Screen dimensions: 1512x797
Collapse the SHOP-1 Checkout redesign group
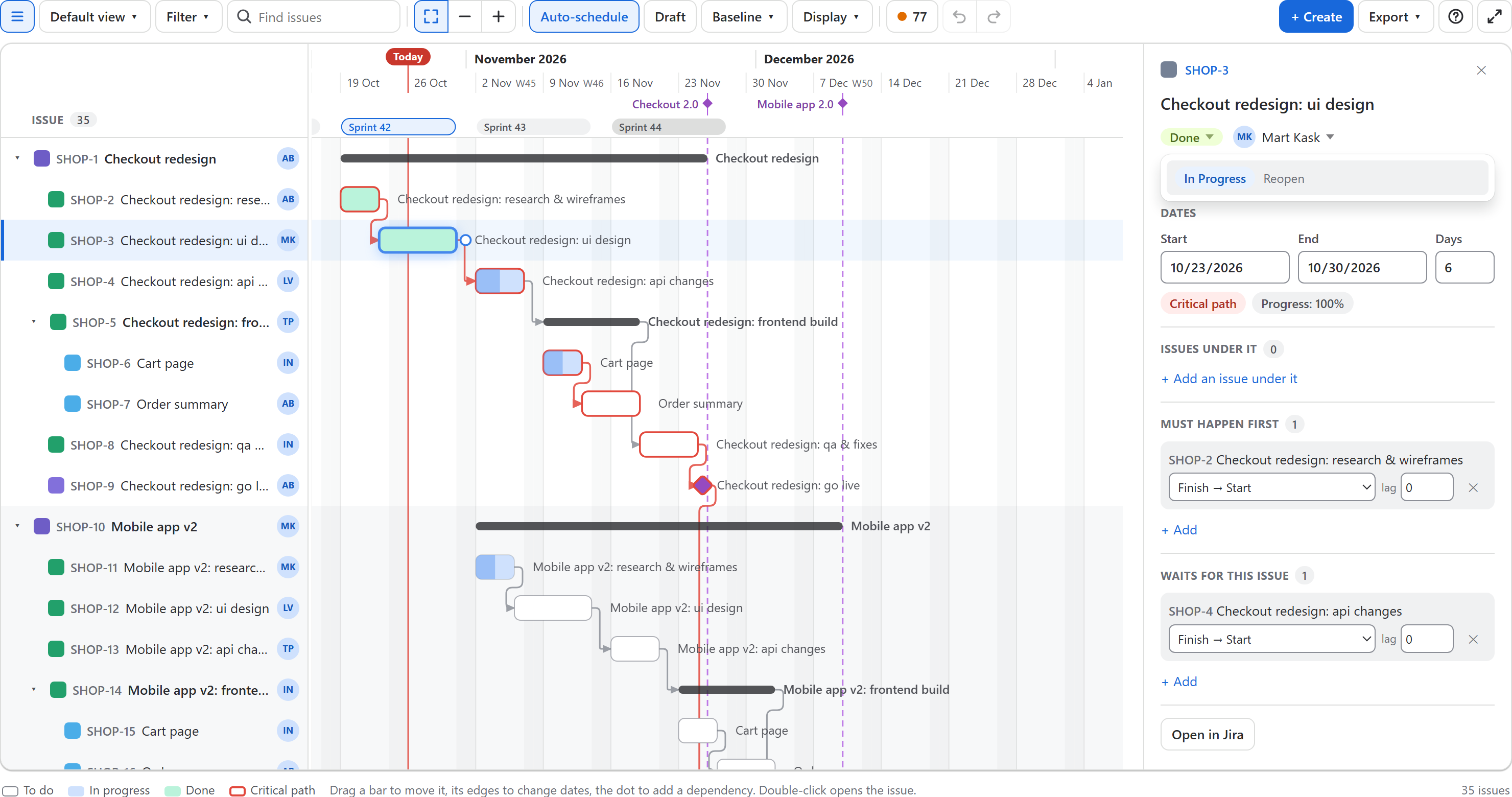tap(17, 158)
